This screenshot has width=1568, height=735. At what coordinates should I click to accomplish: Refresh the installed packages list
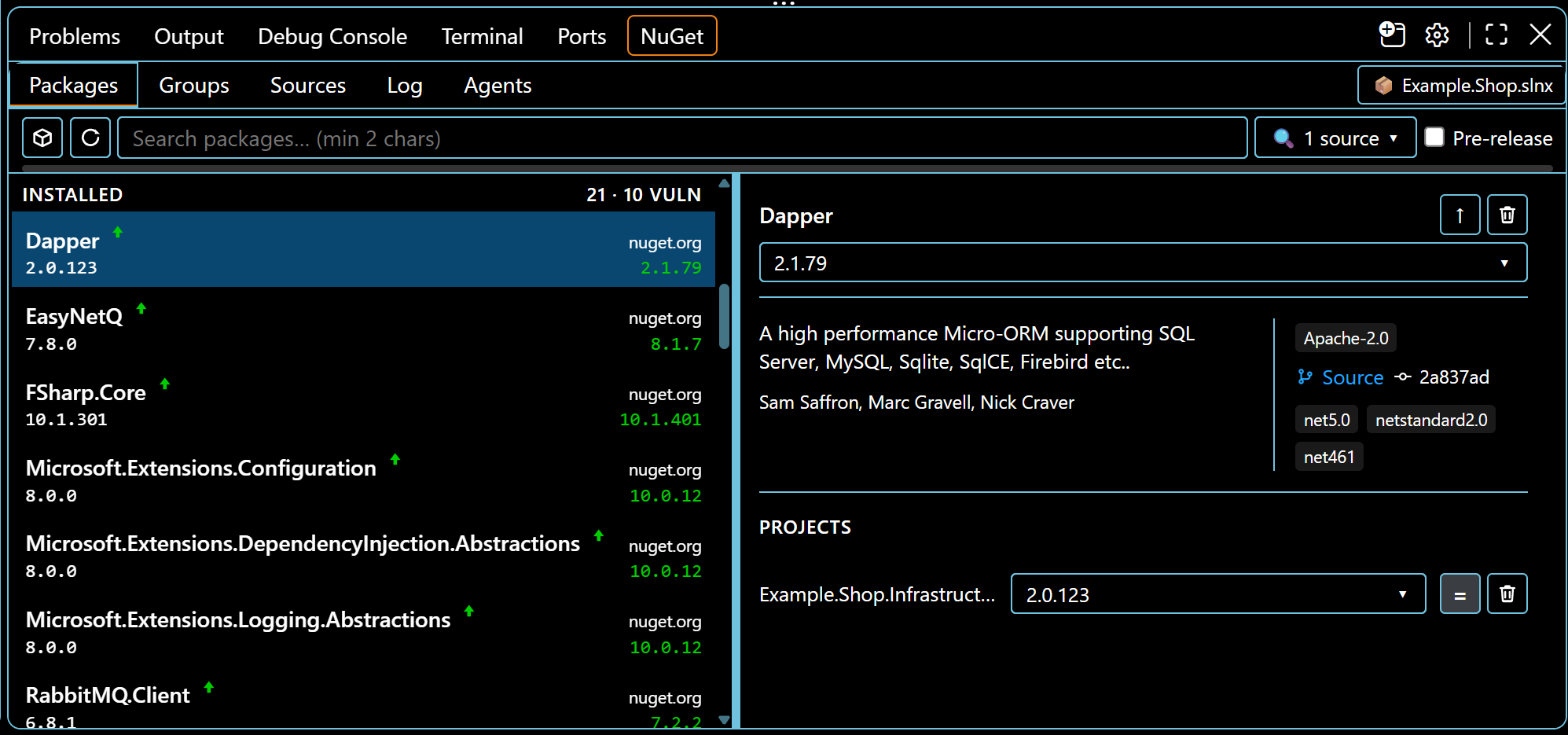pyautogui.click(x=90, y=138)
